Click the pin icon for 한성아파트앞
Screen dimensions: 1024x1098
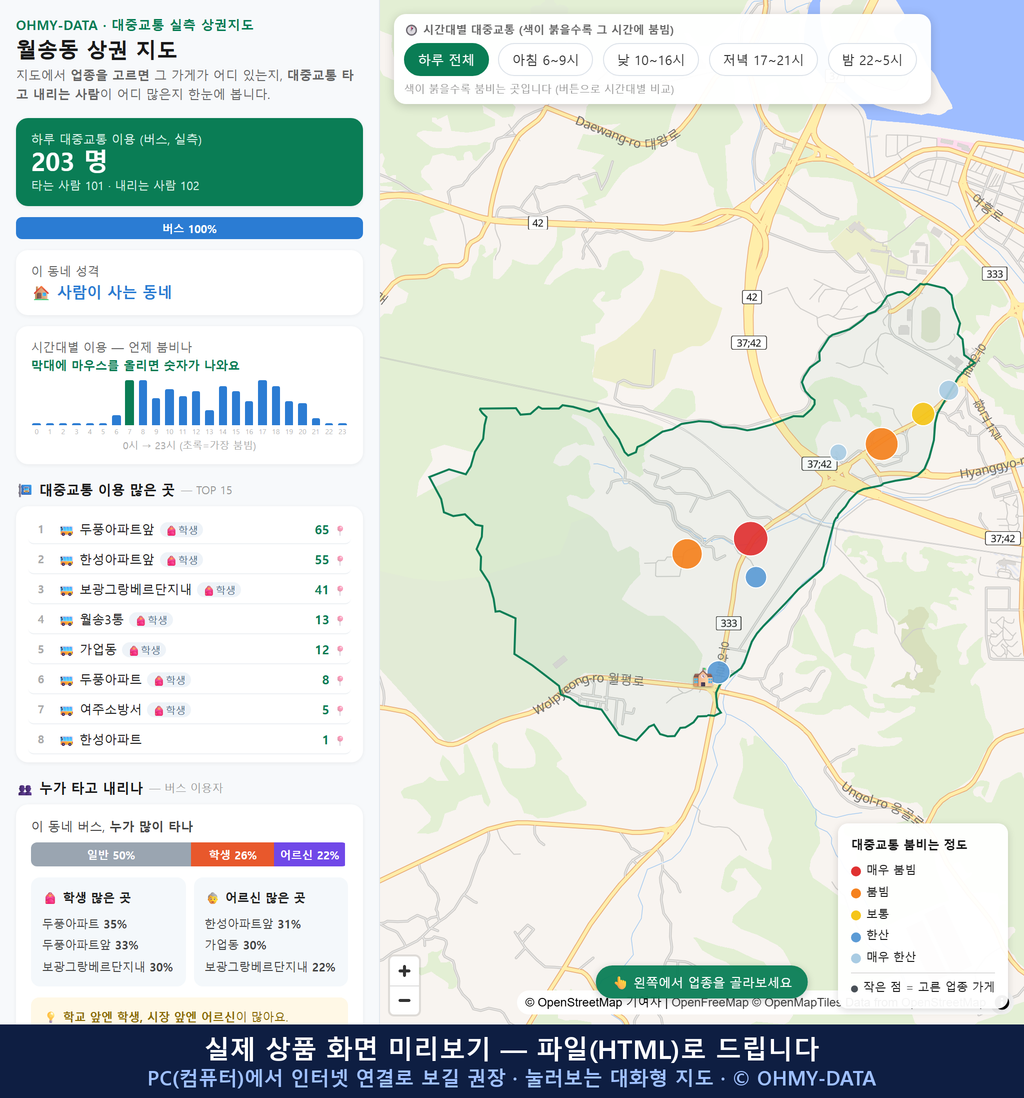click(340, 560)
